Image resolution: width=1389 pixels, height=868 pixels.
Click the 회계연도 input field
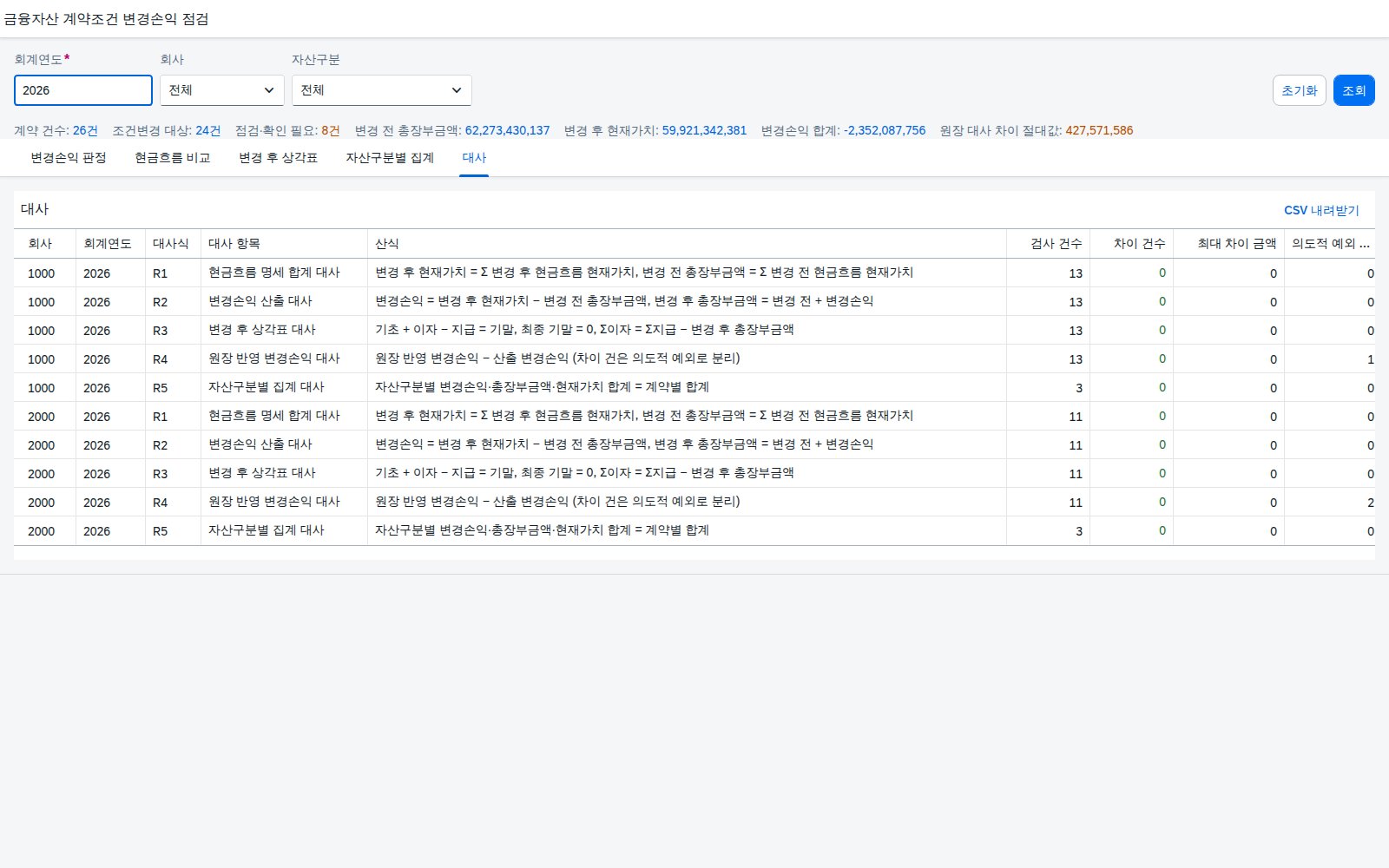(83, 90)
